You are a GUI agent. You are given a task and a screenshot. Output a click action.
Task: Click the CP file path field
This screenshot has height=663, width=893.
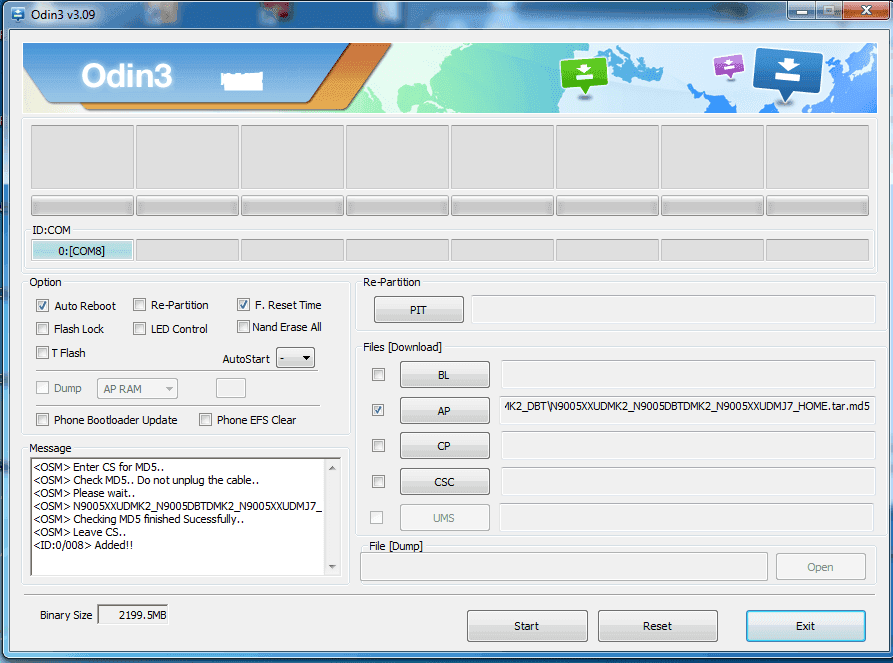pyautogui.click(x=688, y=445)
